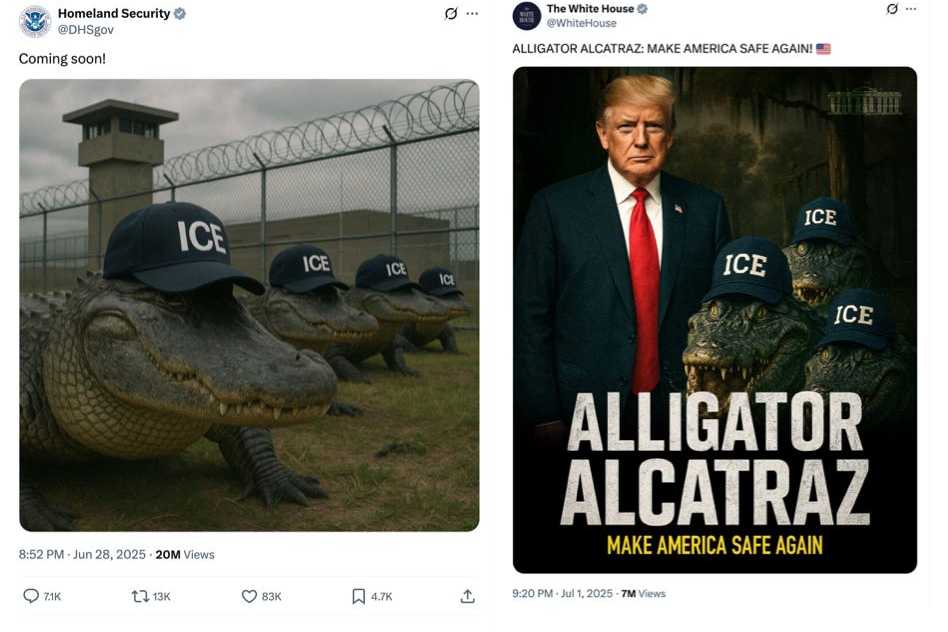
Task: Click the 20M Views count
Action: point(185,554)
